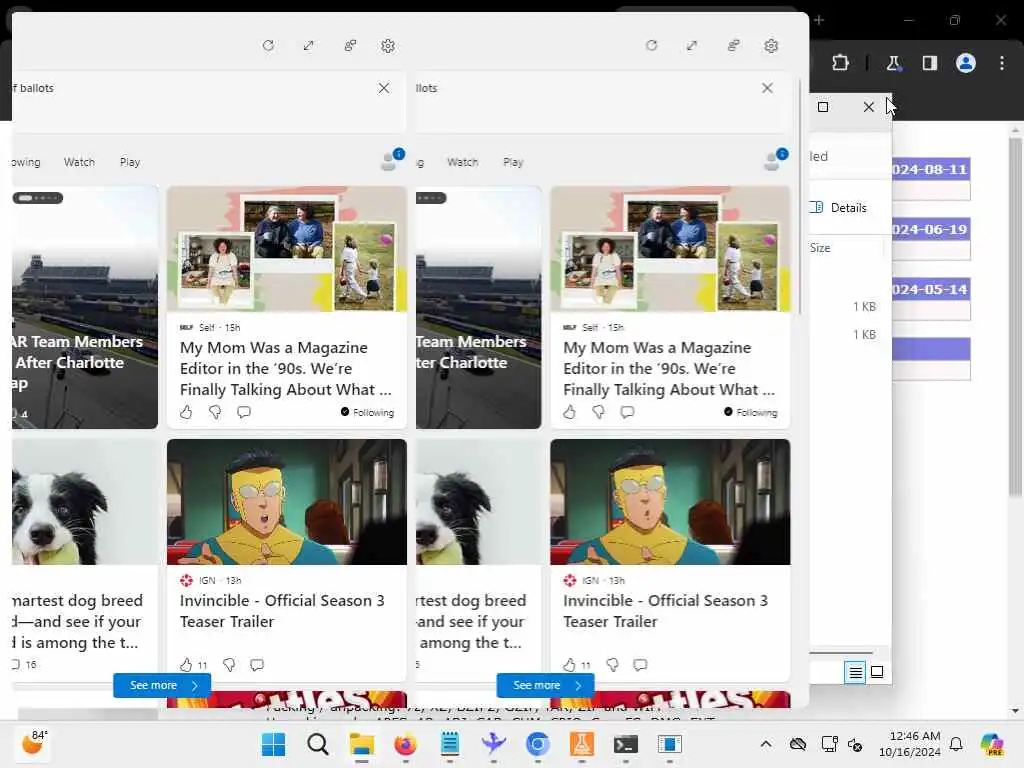Switch Explorer to large thumbnails view icon

click(877, 672)
